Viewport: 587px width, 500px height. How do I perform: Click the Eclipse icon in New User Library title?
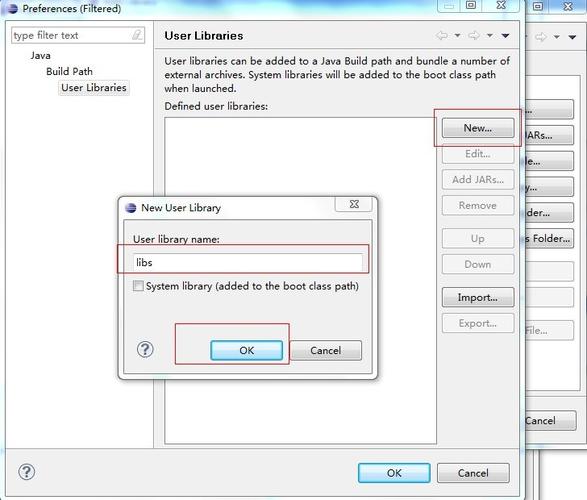(131, 208)
